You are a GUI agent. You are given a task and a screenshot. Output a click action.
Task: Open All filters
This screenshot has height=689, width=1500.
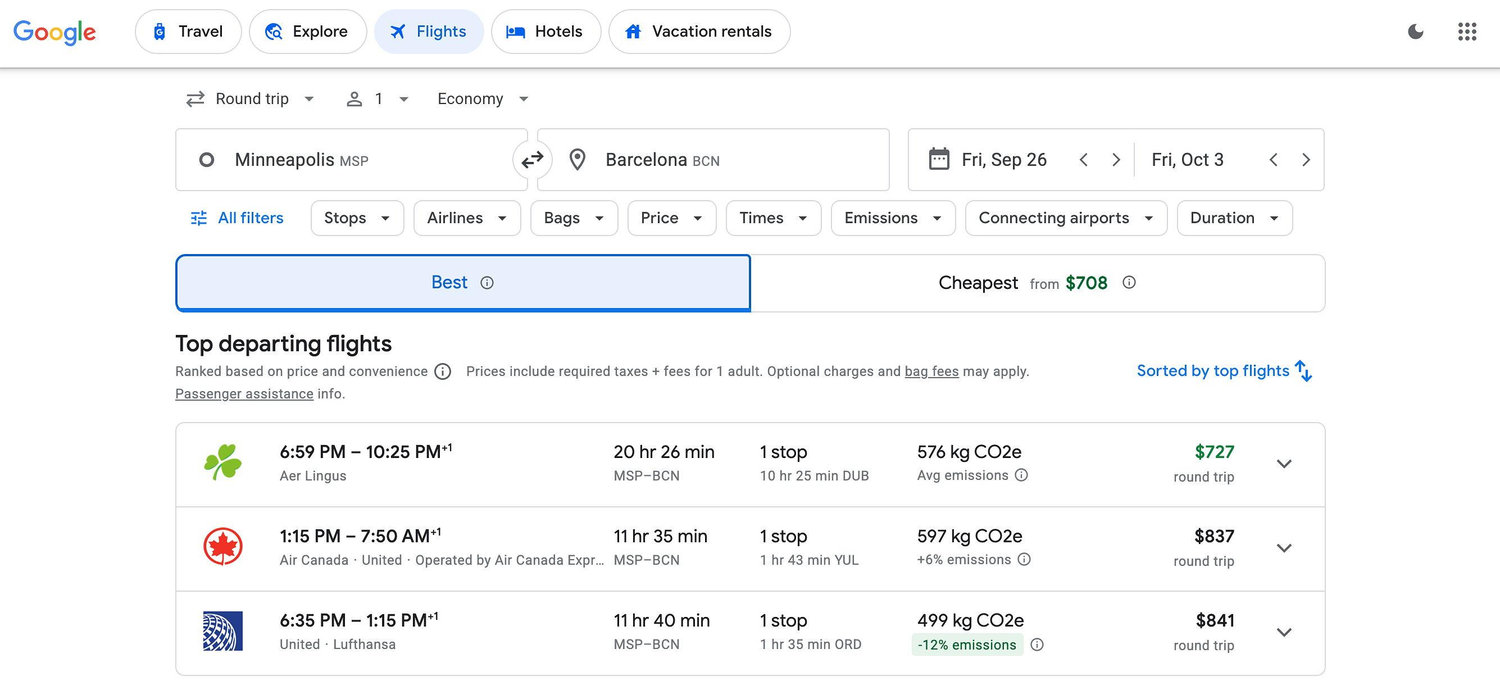click(x=237, y=218)
